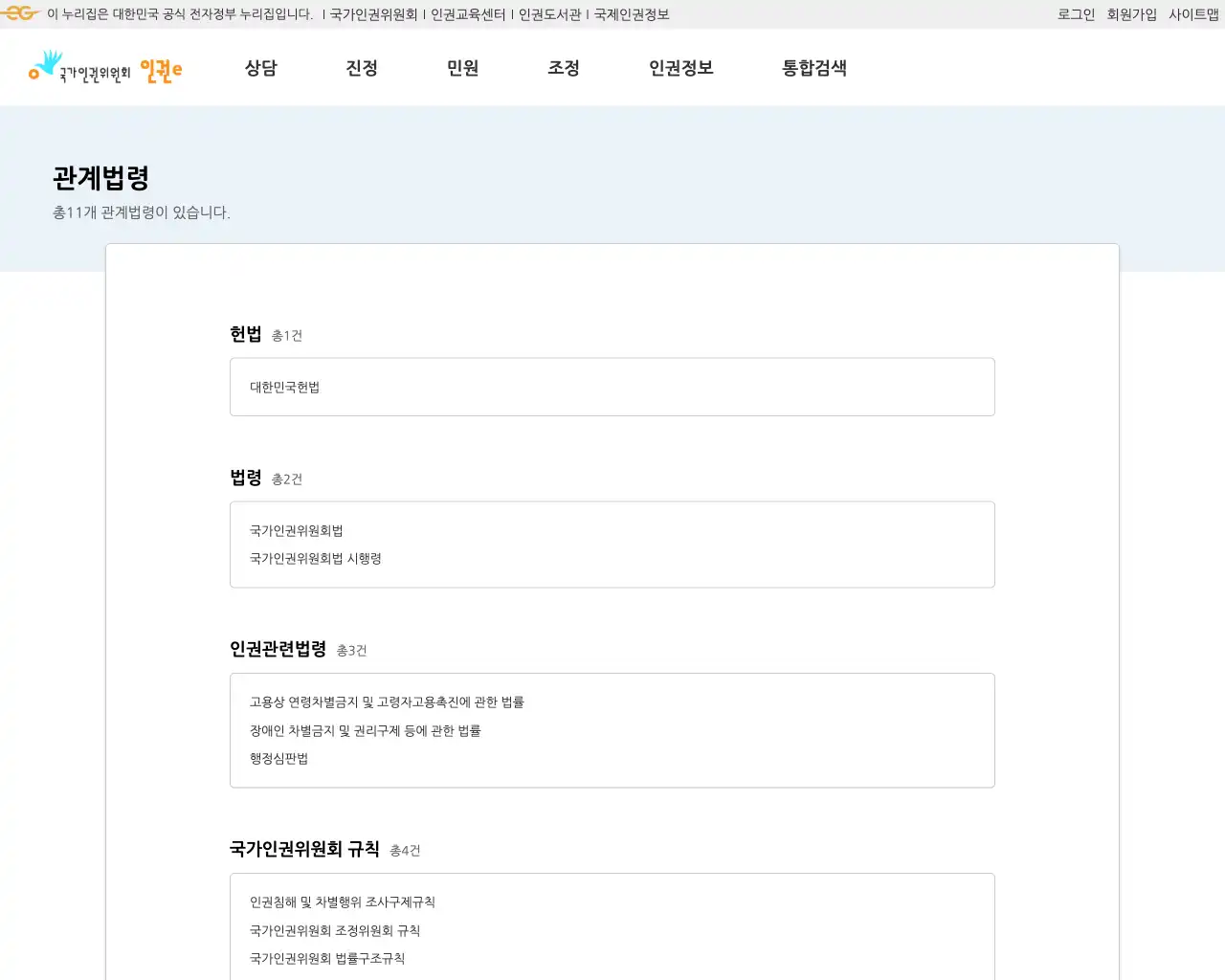Open the 상담 menu
The height and width of the screenshot is (980, 1225).
[x=260, y=68]
